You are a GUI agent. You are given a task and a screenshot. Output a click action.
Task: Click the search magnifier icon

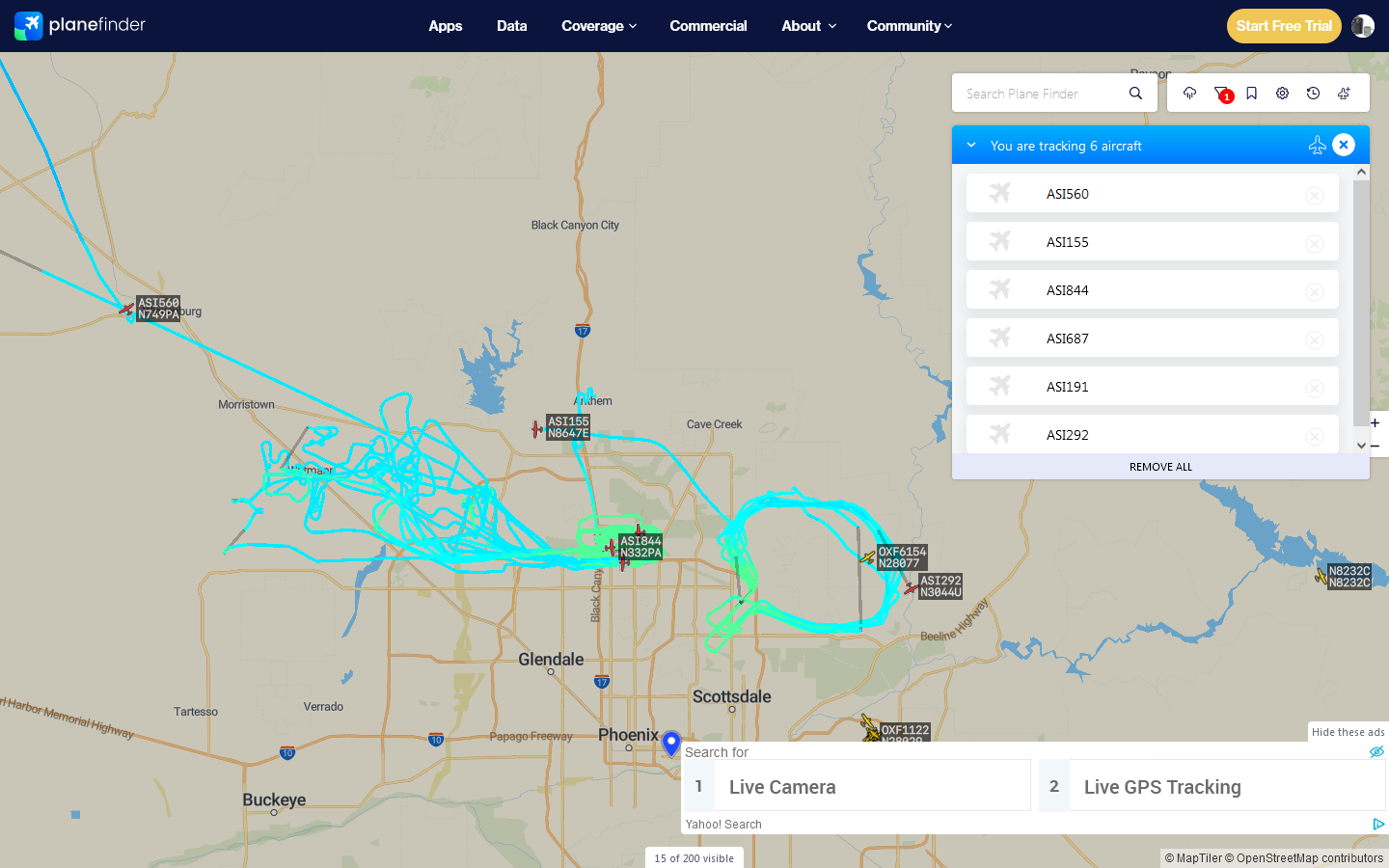1135,94
